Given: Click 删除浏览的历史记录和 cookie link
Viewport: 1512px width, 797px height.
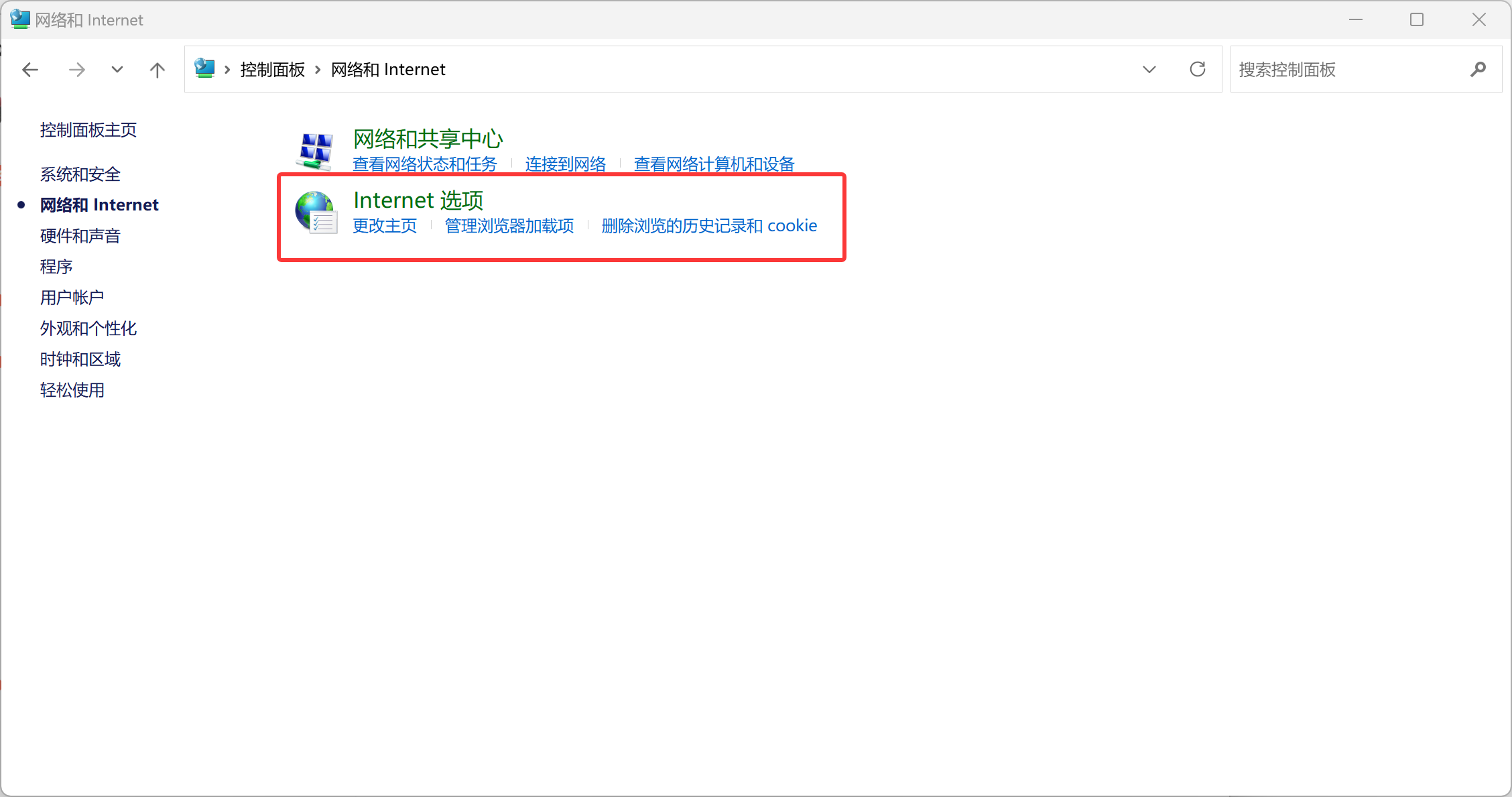Looking at the screenshot, I should (709, 226).
